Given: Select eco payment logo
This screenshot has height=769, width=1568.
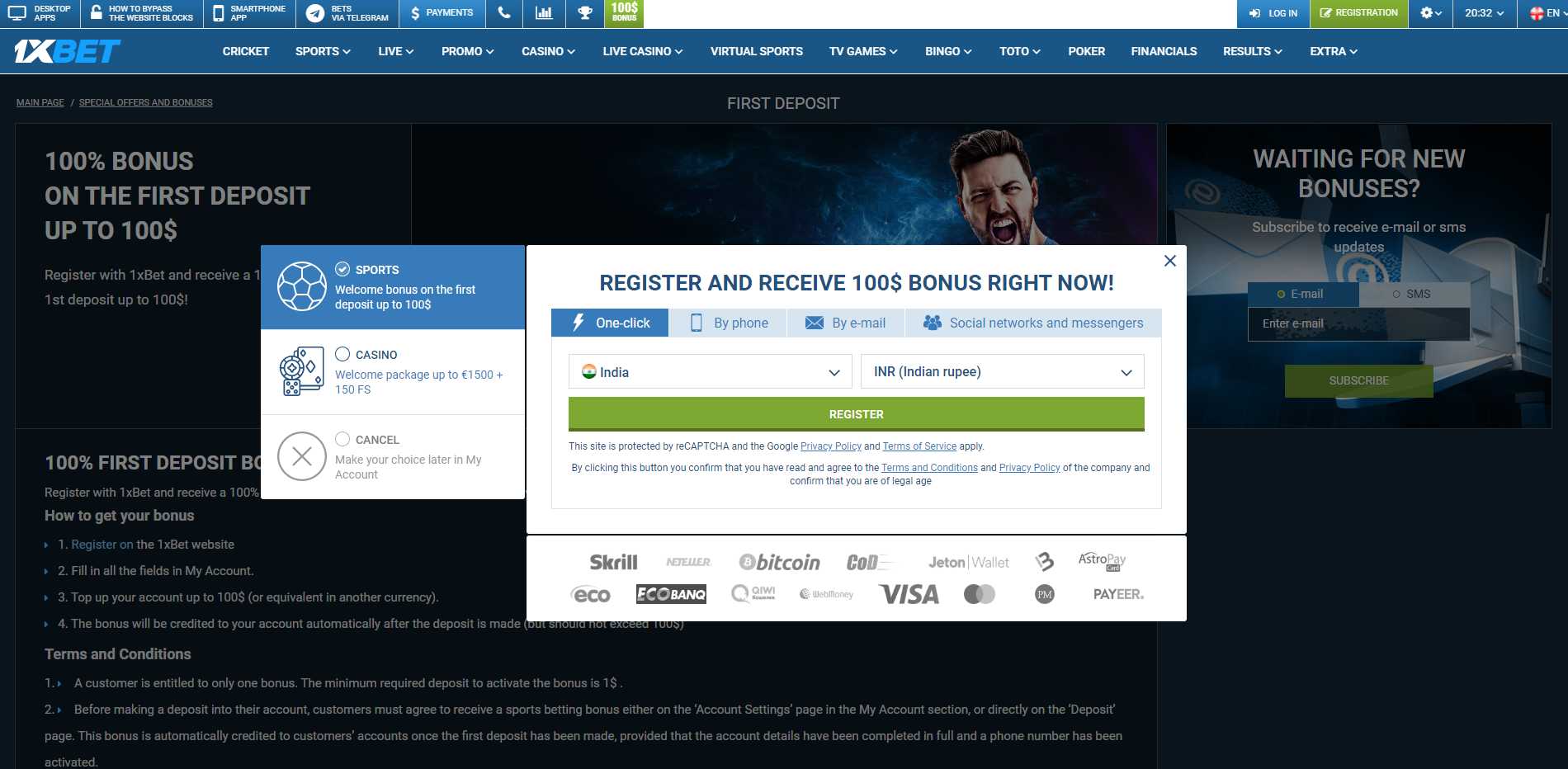Looking at the screenshot, I should [x=591, y=595].
